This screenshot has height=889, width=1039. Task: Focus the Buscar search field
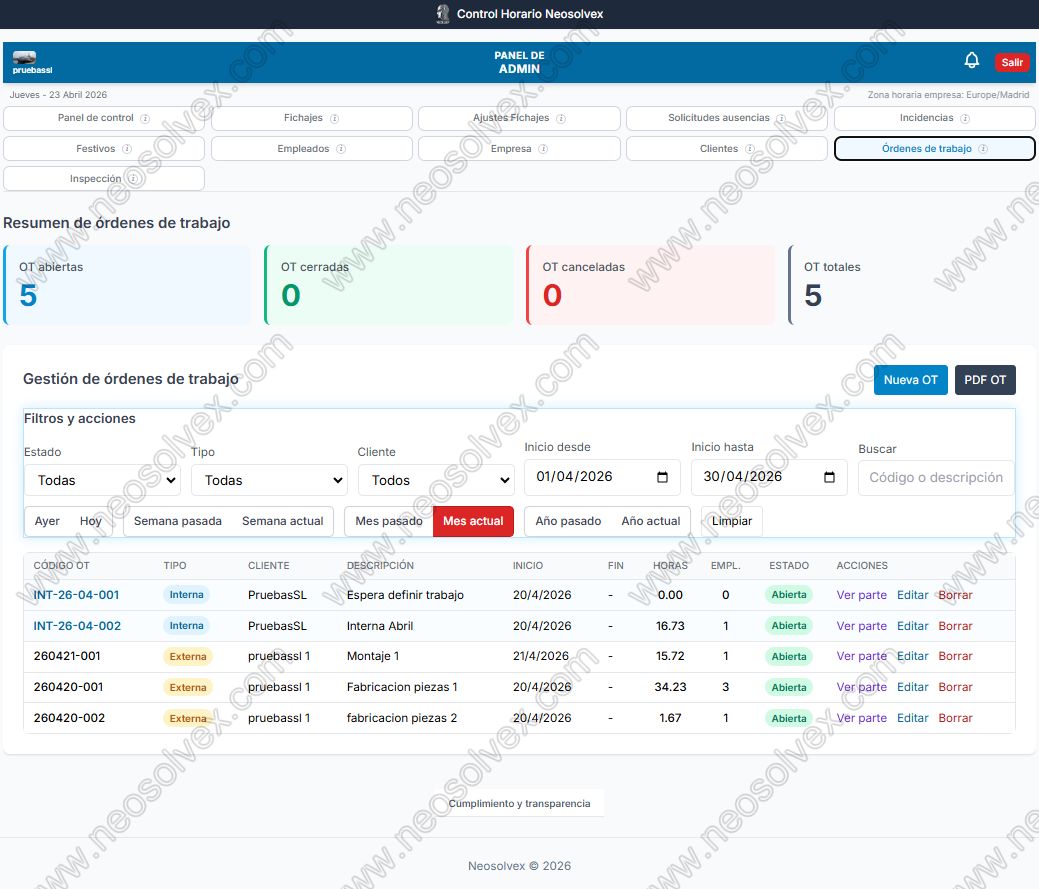(936, 478)
